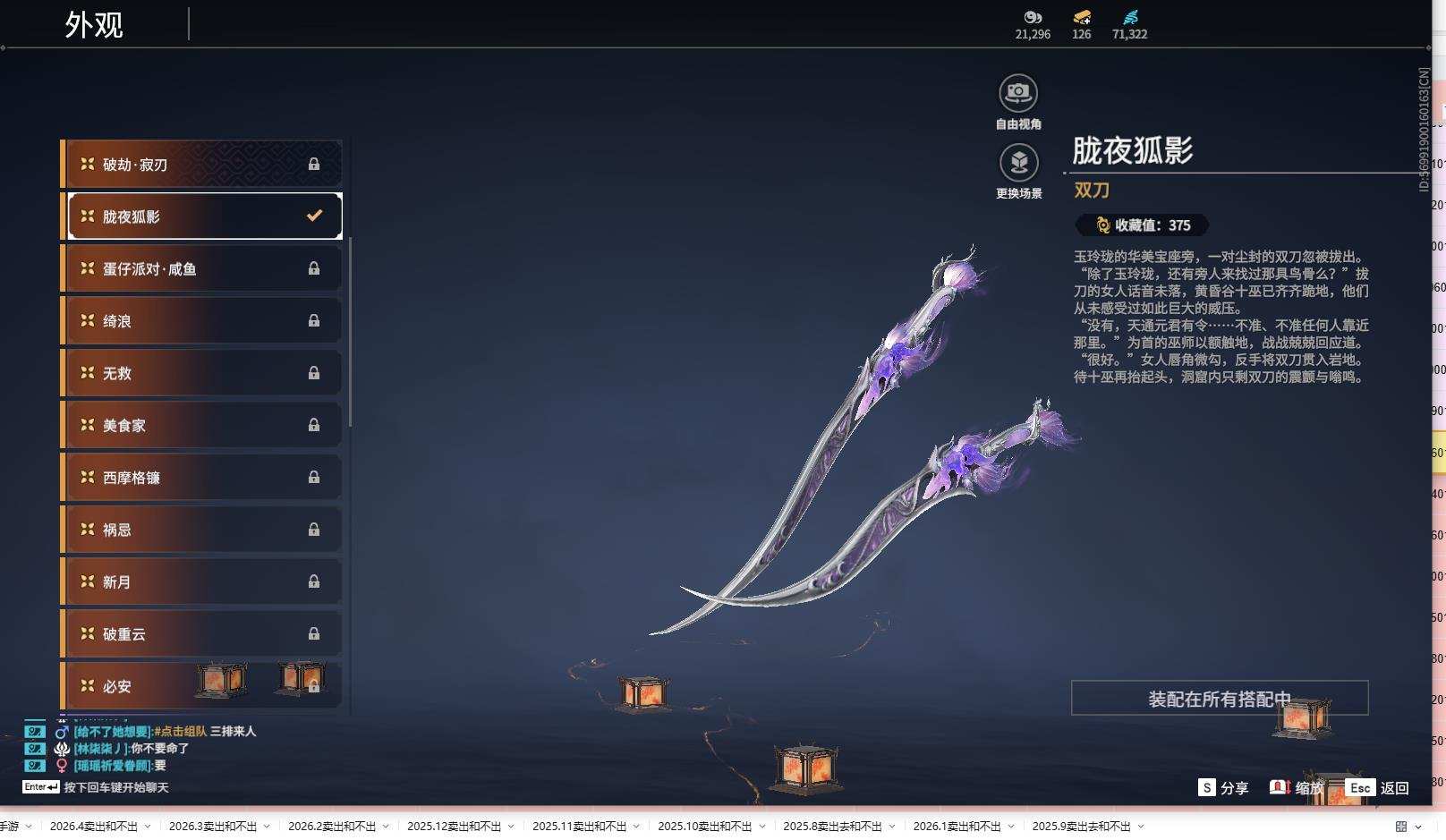Image resolution: width=1446 pixels, height=840 pixels.
Task: Expand dropdown arrow of 2026.2卖出和不出 tab
Action: coord(386,827)
